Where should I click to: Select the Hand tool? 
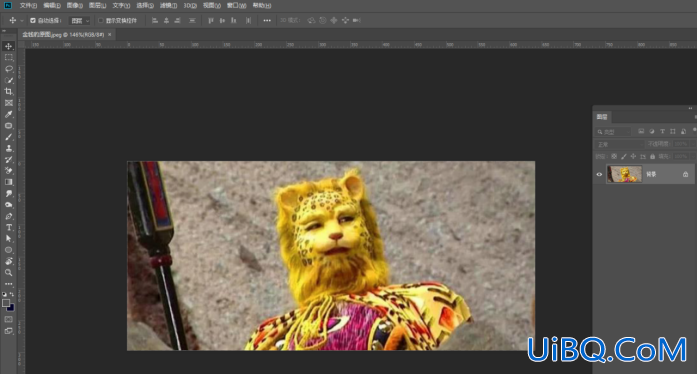click(x=8, y=261)
